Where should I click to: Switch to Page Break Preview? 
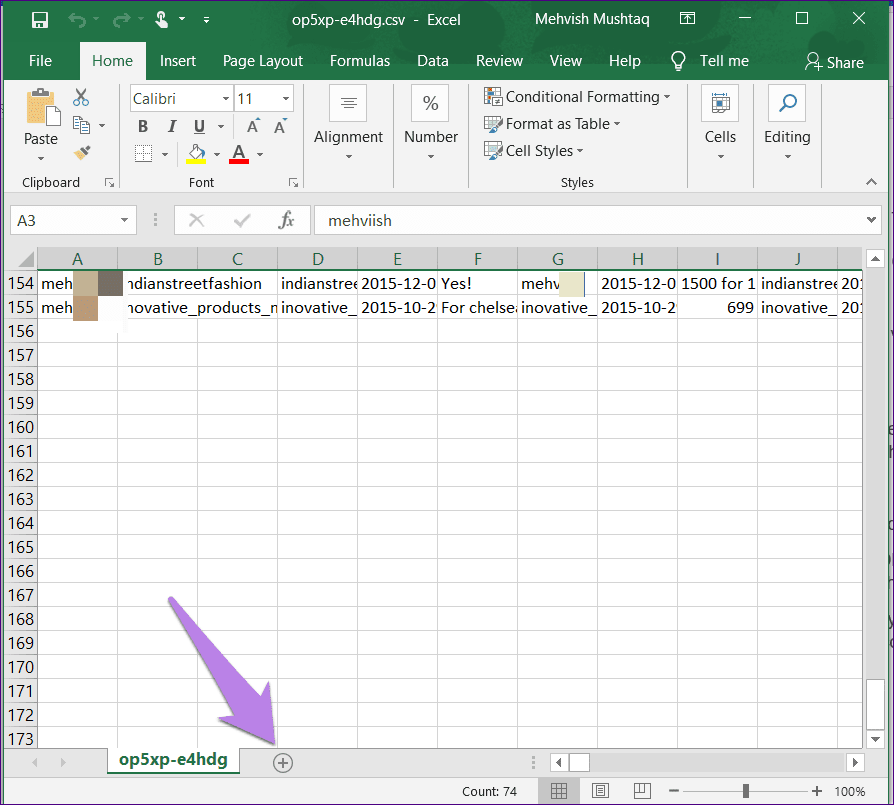click(x=642, y=791)
